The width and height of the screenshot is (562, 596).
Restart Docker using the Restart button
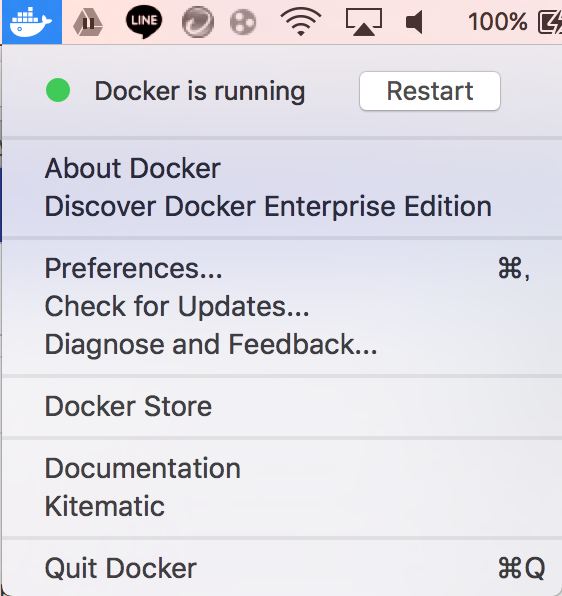point(430,91)
